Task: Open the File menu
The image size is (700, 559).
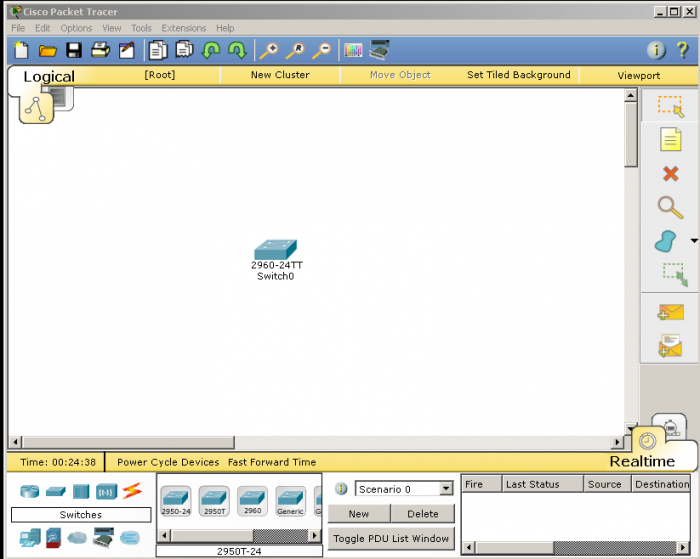Action: coord(18,28)
